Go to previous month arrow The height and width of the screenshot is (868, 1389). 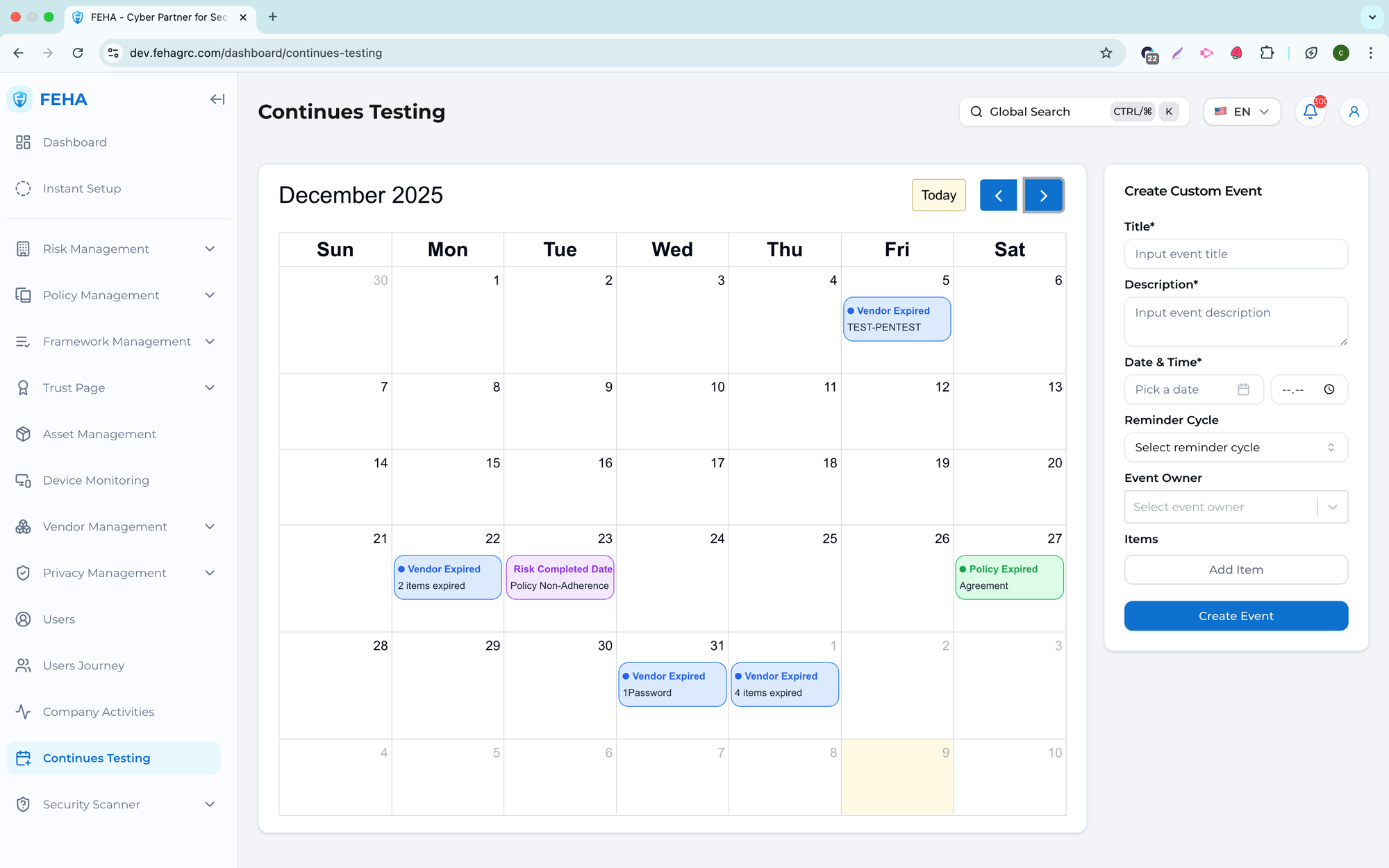point(998,195)
